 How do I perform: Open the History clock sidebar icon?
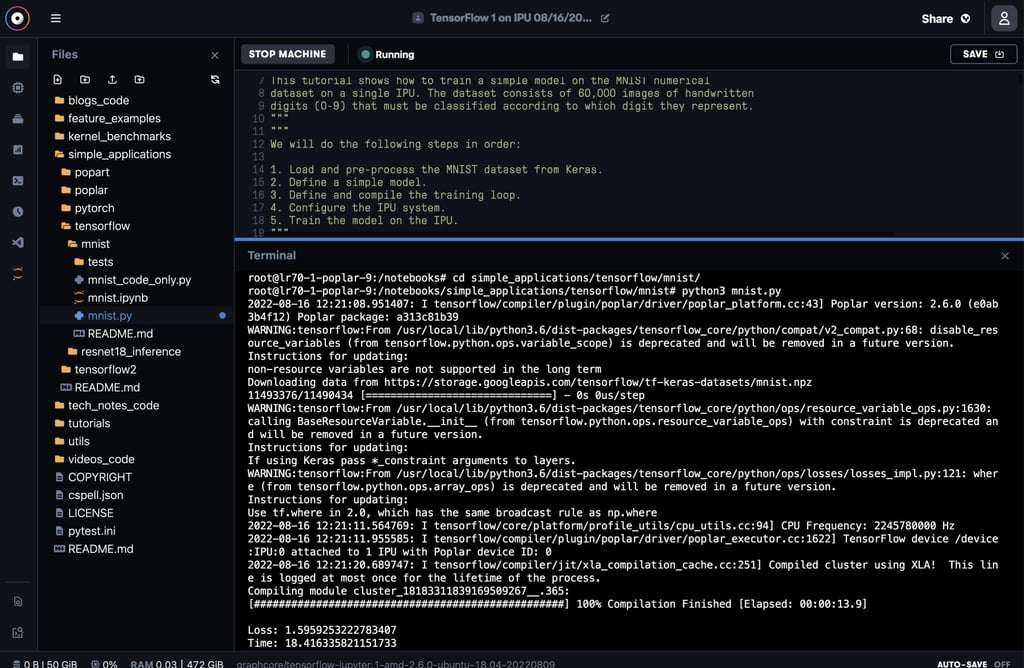click(x=18, y=212)
